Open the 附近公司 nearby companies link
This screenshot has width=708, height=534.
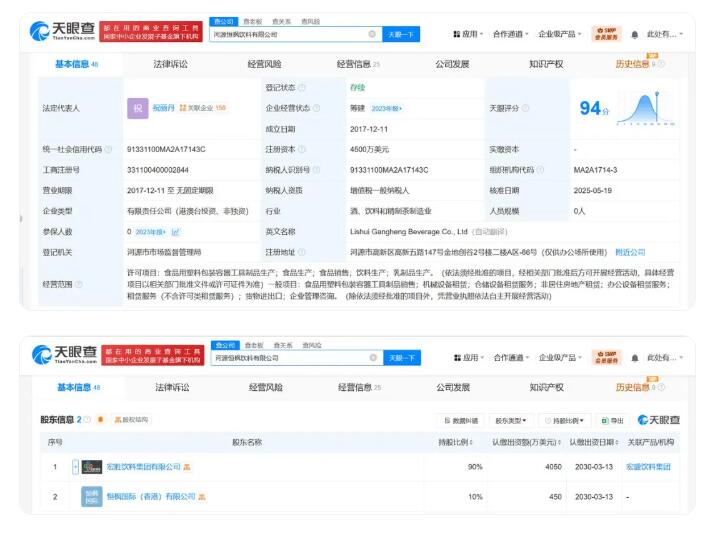click(x=630, y=252)
